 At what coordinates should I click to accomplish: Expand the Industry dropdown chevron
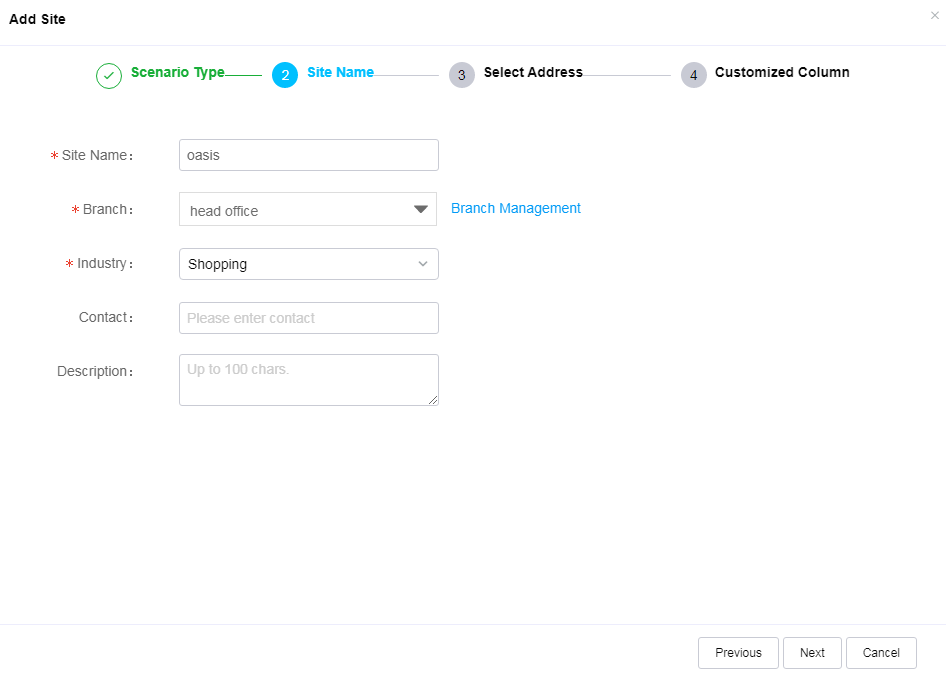423,264
